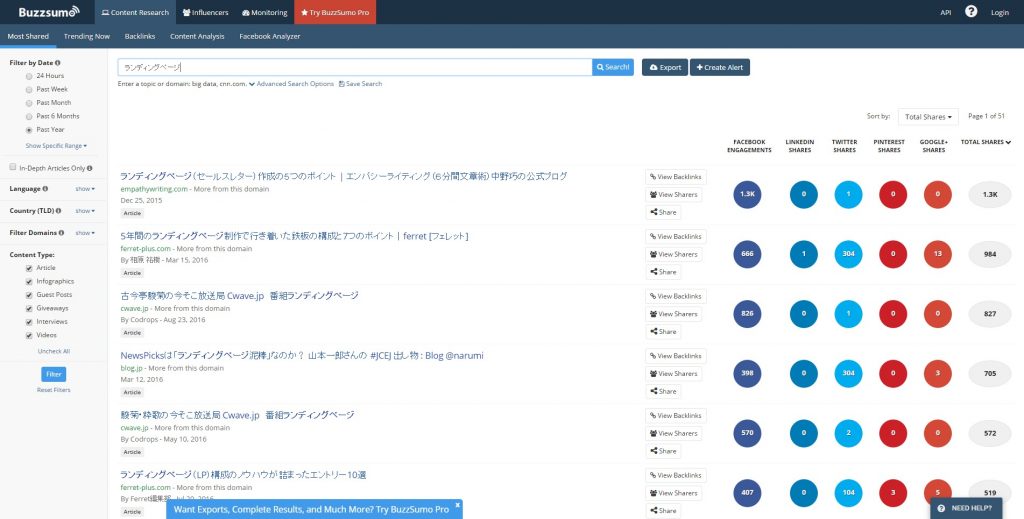This screenshot has width=1024, height=519.
Task: Click Facebook engagements circle showing 570
Action: (x=747, y=433)
